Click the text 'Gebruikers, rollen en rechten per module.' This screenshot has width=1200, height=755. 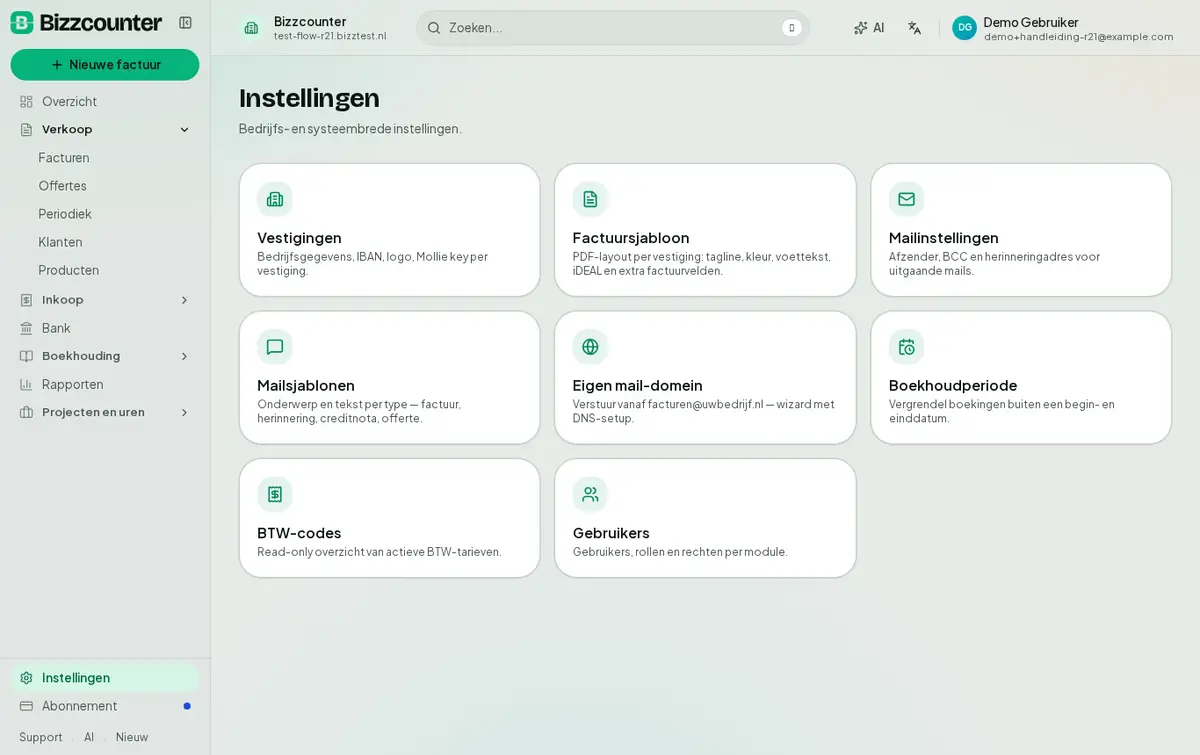680,552
